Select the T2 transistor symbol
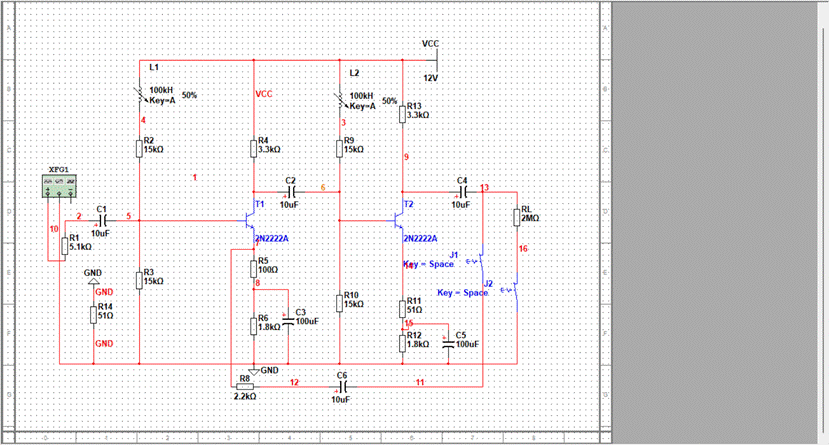 (399, 221)
